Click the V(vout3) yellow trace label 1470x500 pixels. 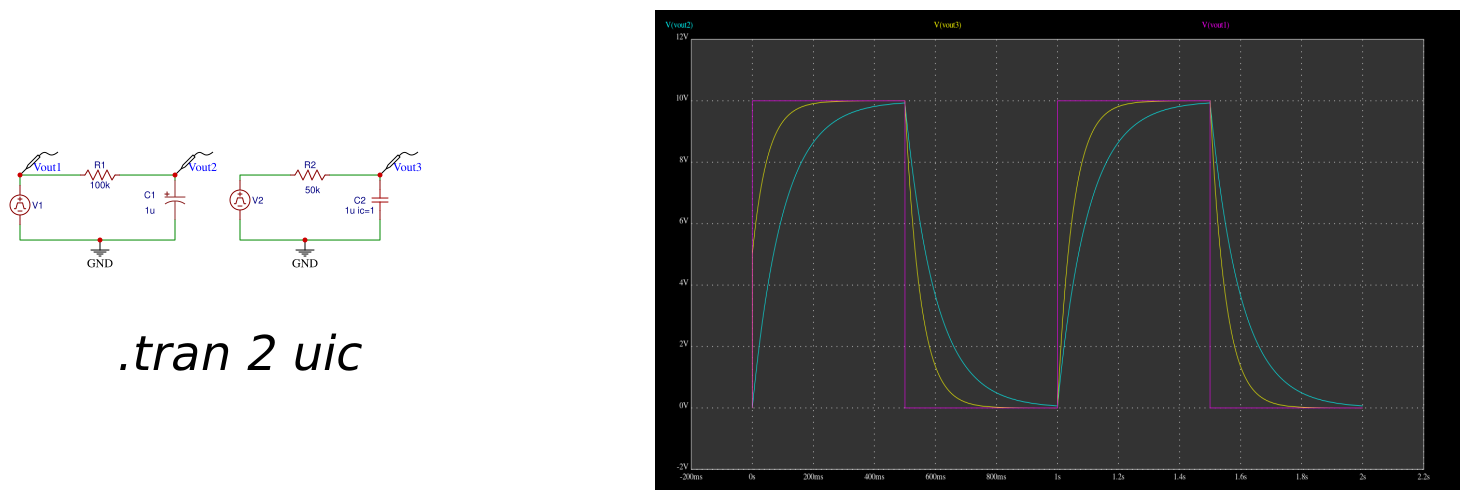pyautogui.click(x=947, y=24)
